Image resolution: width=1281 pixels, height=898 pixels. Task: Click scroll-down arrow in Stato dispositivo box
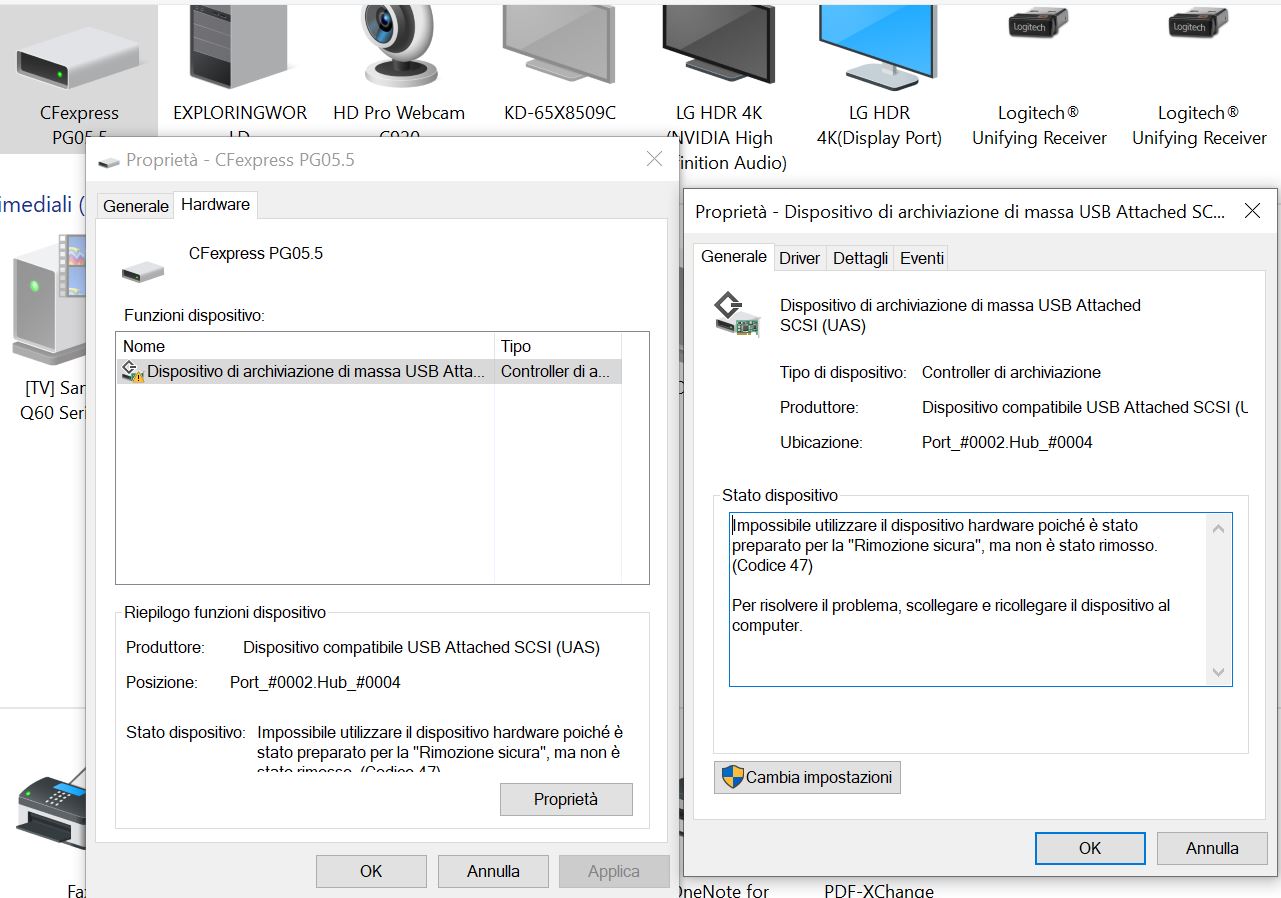pyautogui.click(x=1218, y=673)
